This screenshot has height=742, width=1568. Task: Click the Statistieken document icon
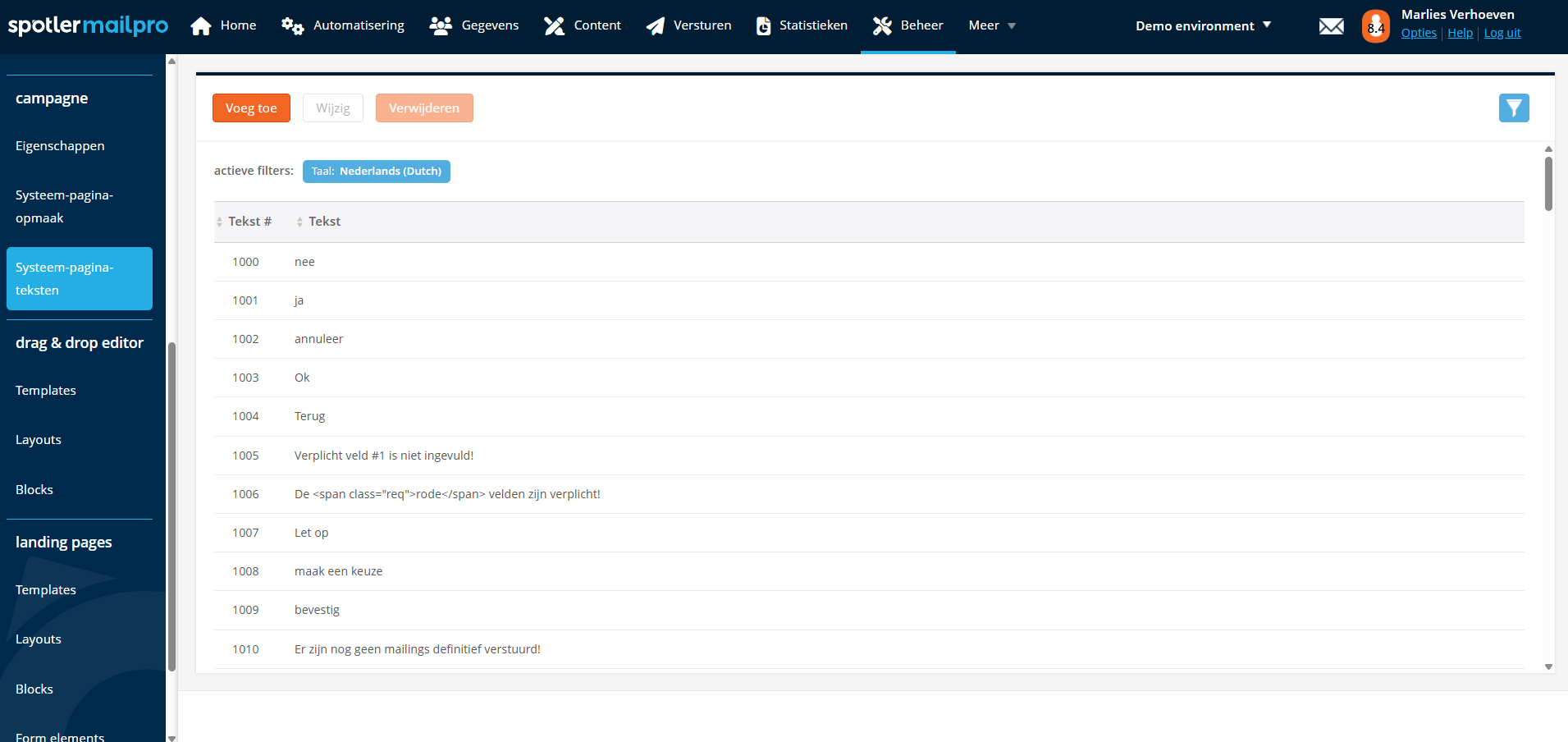[763, 26]
